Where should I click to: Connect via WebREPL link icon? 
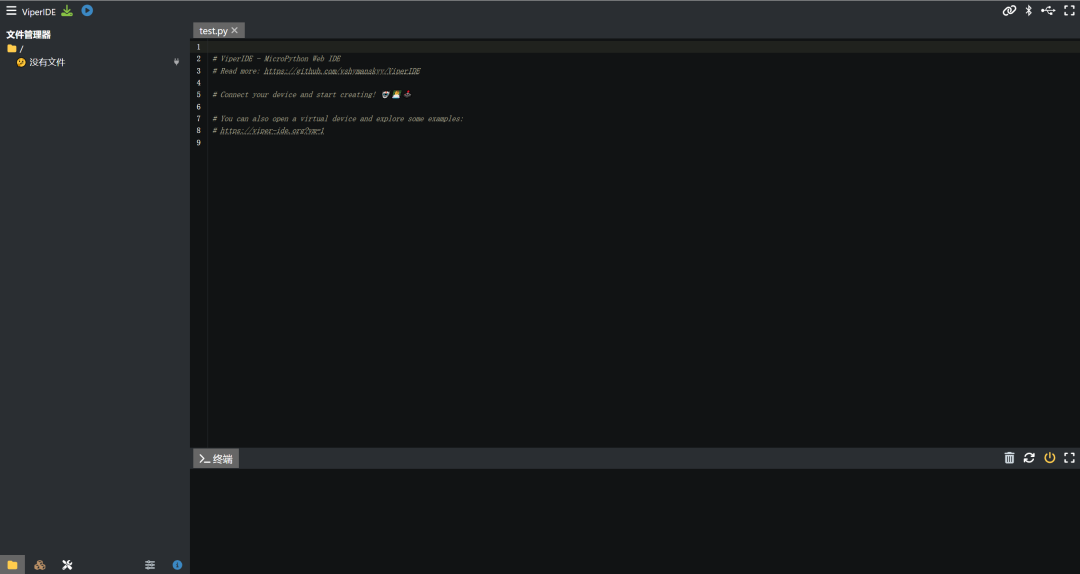1009,11
